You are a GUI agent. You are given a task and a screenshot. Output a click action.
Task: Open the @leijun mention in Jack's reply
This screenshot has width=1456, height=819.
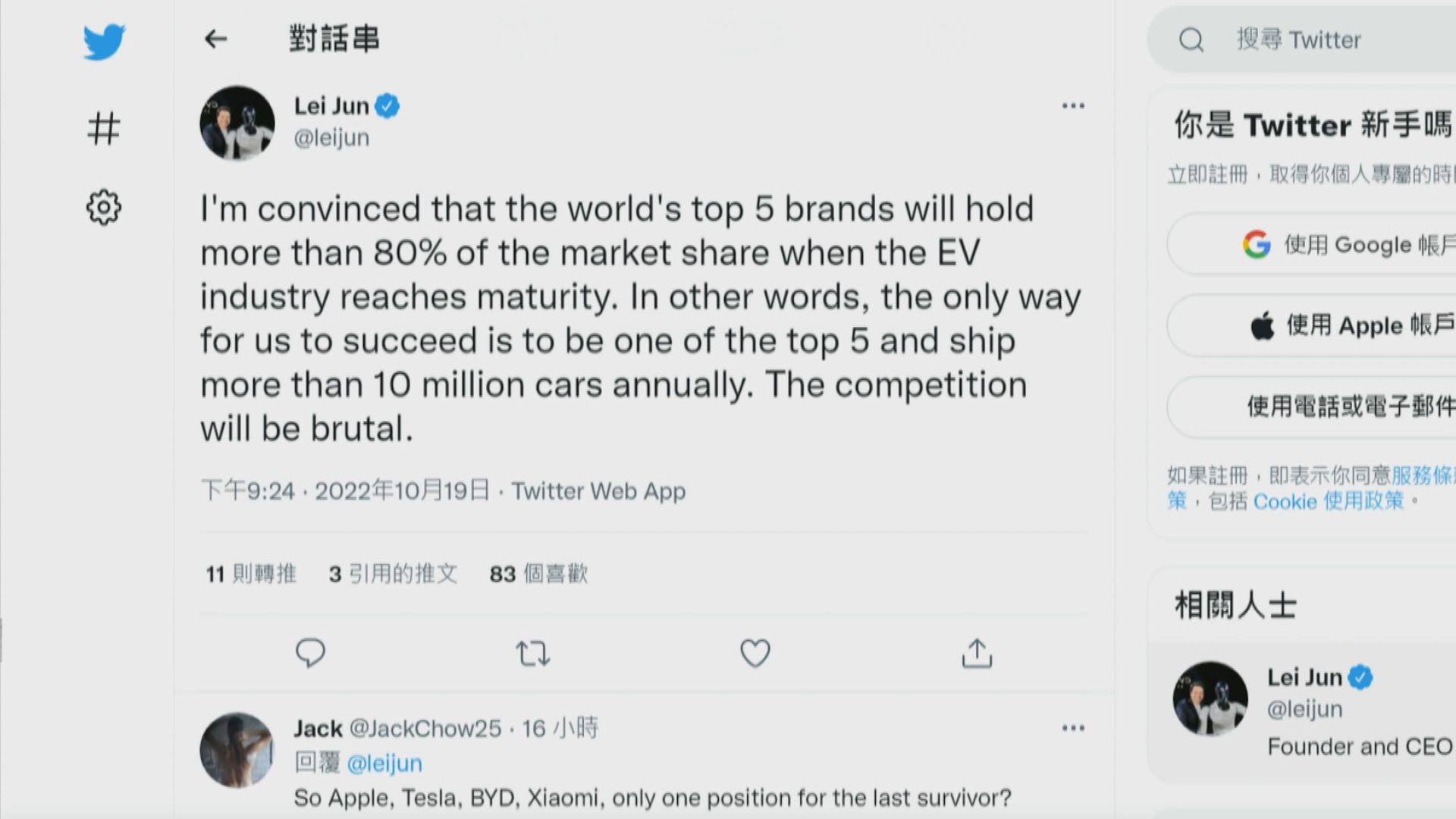point(384,763)
